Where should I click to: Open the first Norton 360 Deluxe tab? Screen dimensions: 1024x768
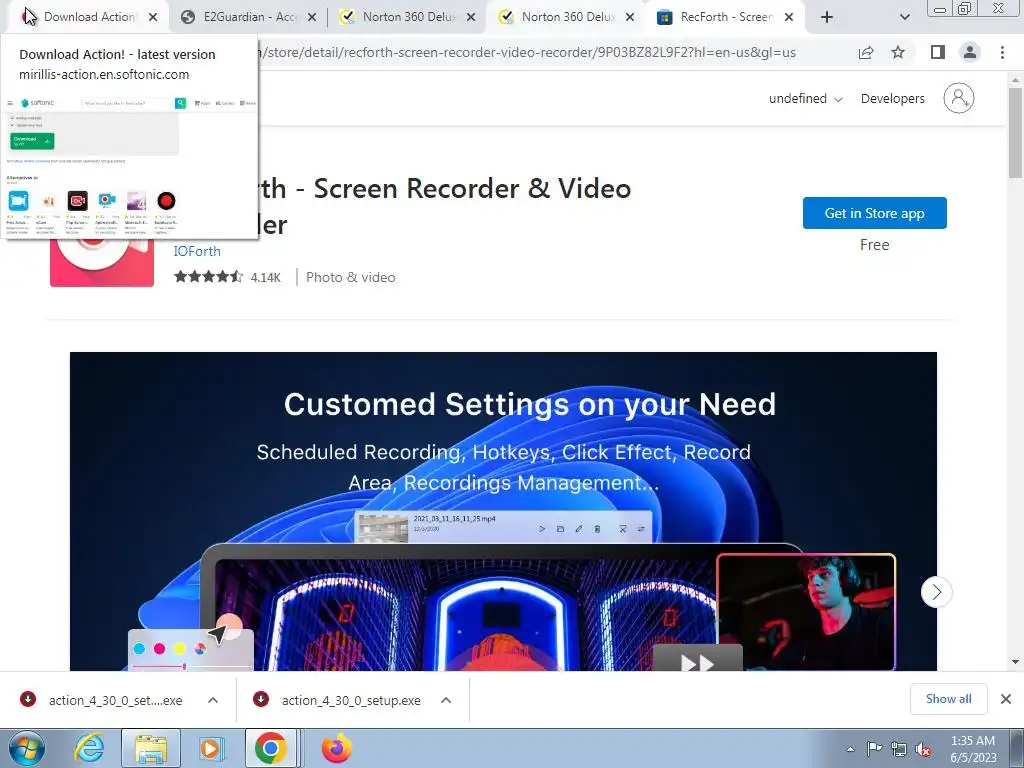(x=408, y=17)
